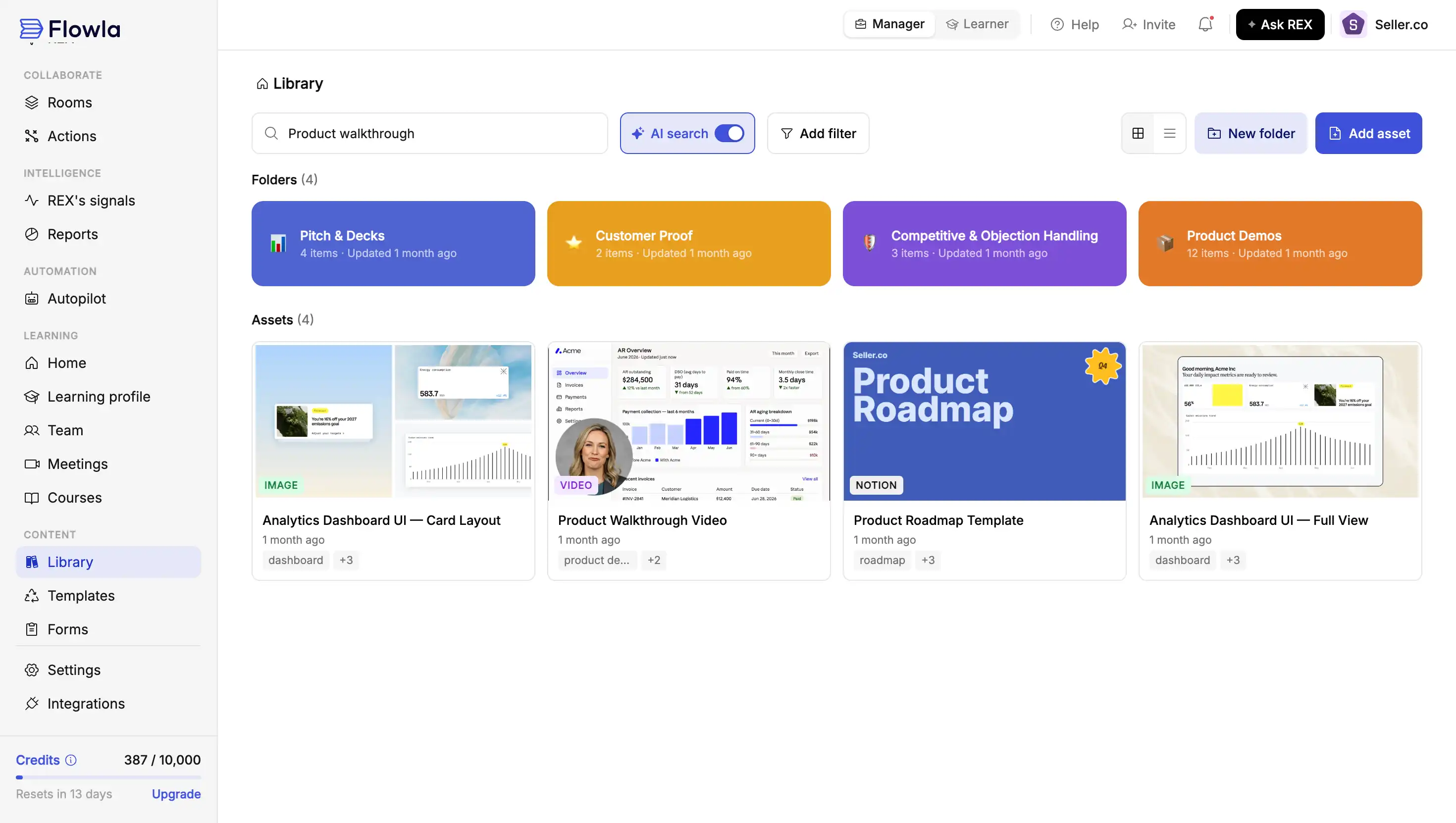This screenshot has width=1456, height=823.
Task: Switch to Manager mode
Action: pyautogui.click(x=889, y=24)
